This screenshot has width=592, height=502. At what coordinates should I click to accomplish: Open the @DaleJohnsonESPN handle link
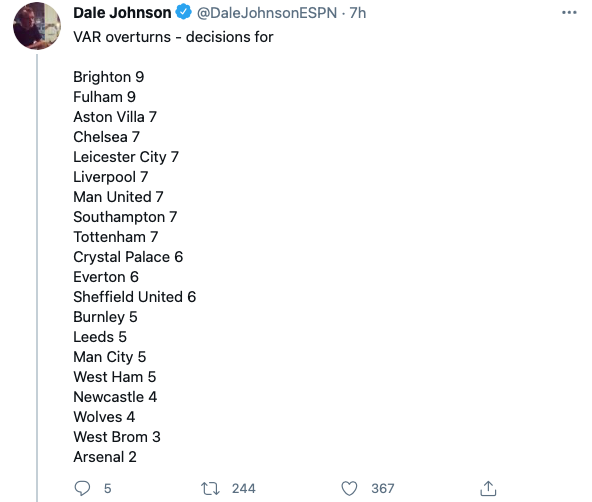[x=267, y=13]
